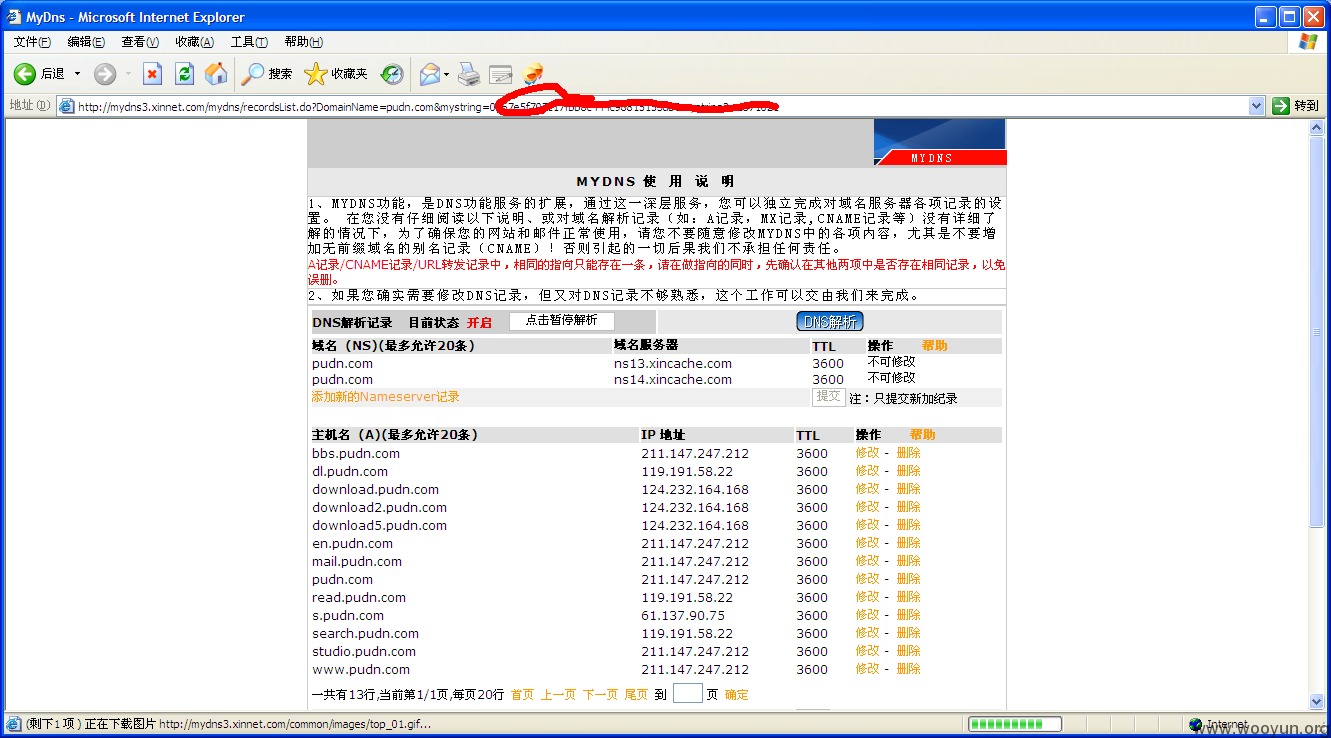
Task: Click the MYDNS logo banner image
Action: point(940,142)
